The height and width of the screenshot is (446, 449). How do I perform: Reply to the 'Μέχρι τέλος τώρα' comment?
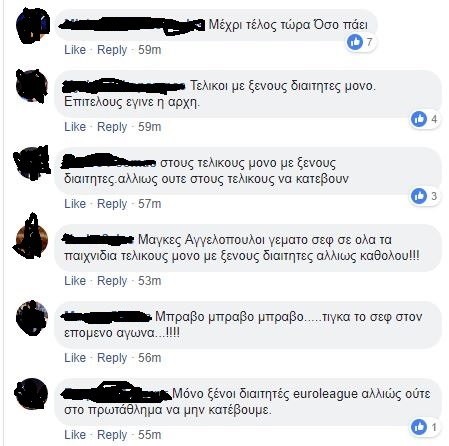point(112,50)
